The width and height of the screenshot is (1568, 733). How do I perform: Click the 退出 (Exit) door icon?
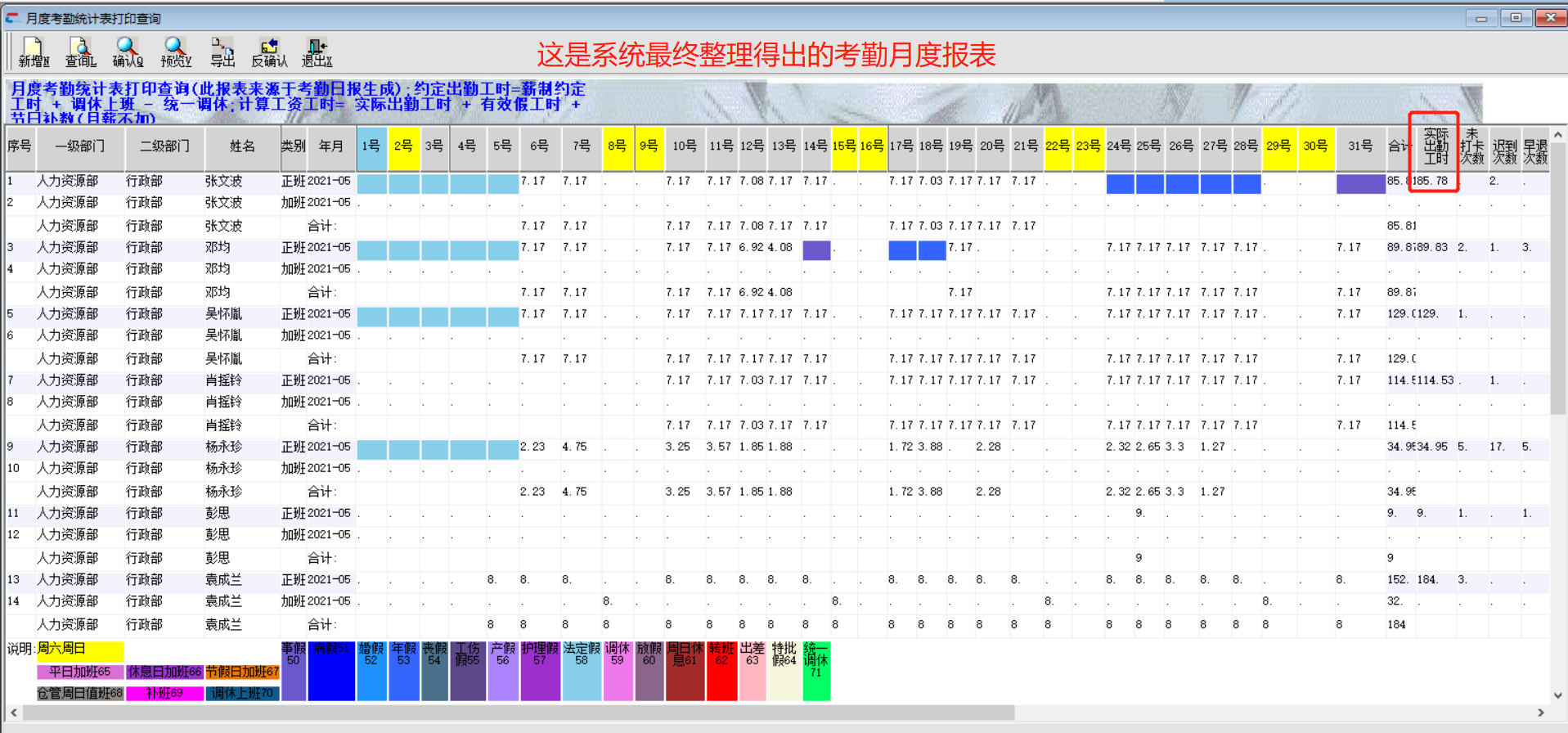pos(317,52)
